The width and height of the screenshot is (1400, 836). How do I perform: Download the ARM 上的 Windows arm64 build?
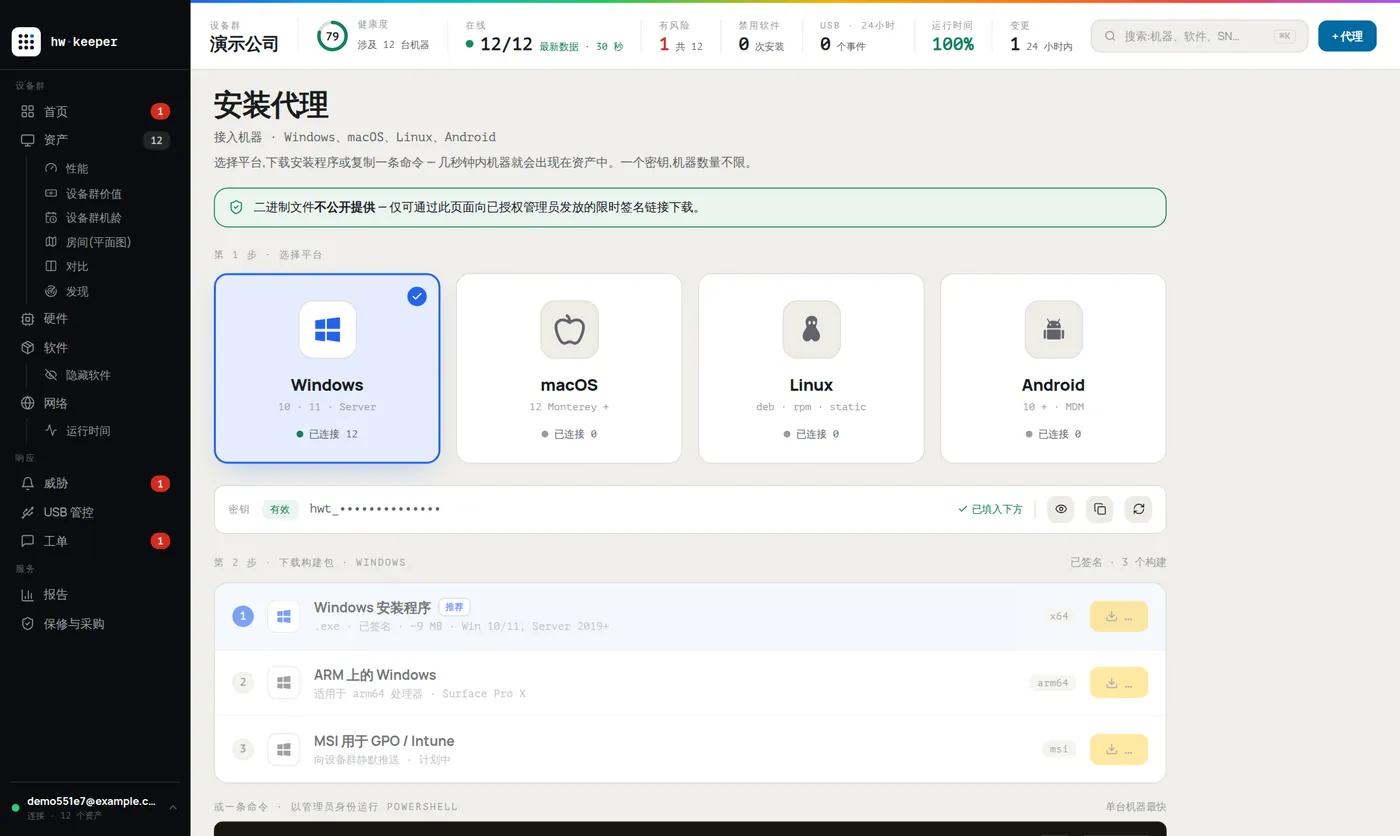[1119, 683]
